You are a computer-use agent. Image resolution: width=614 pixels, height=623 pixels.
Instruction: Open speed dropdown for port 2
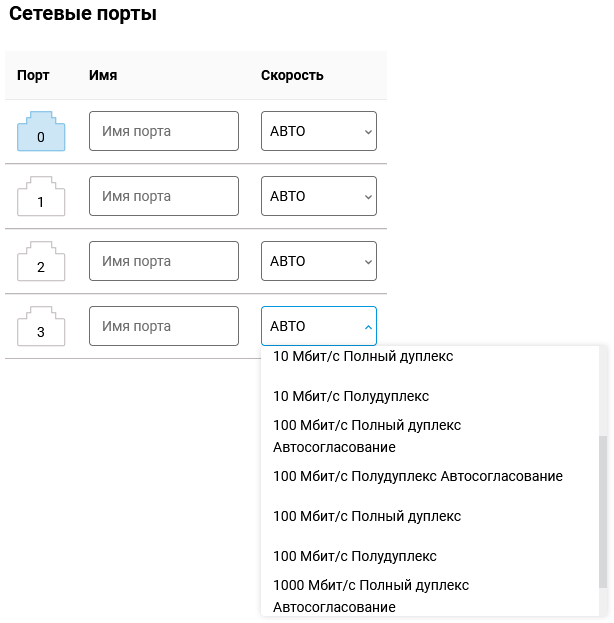319,261
